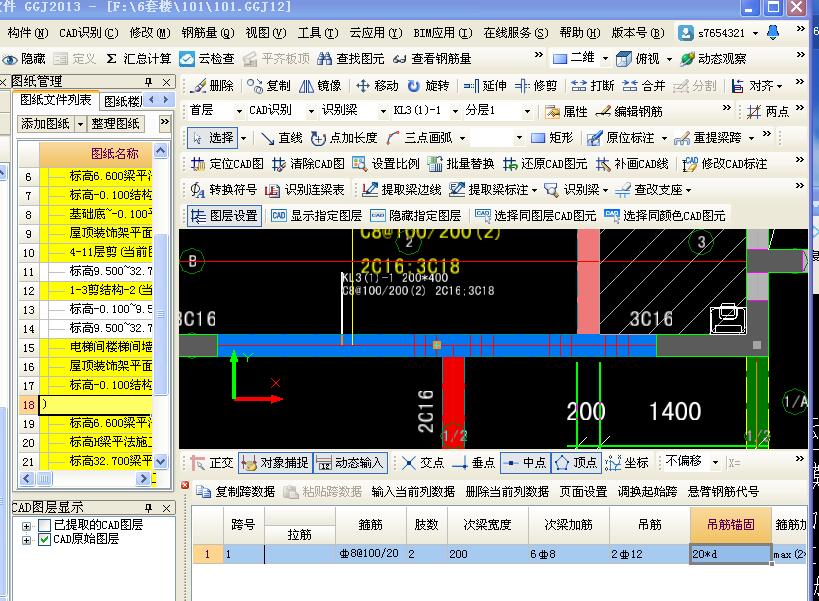Switch to 图纸文件列表 tab
819x601 pixels.
[55, 100]
